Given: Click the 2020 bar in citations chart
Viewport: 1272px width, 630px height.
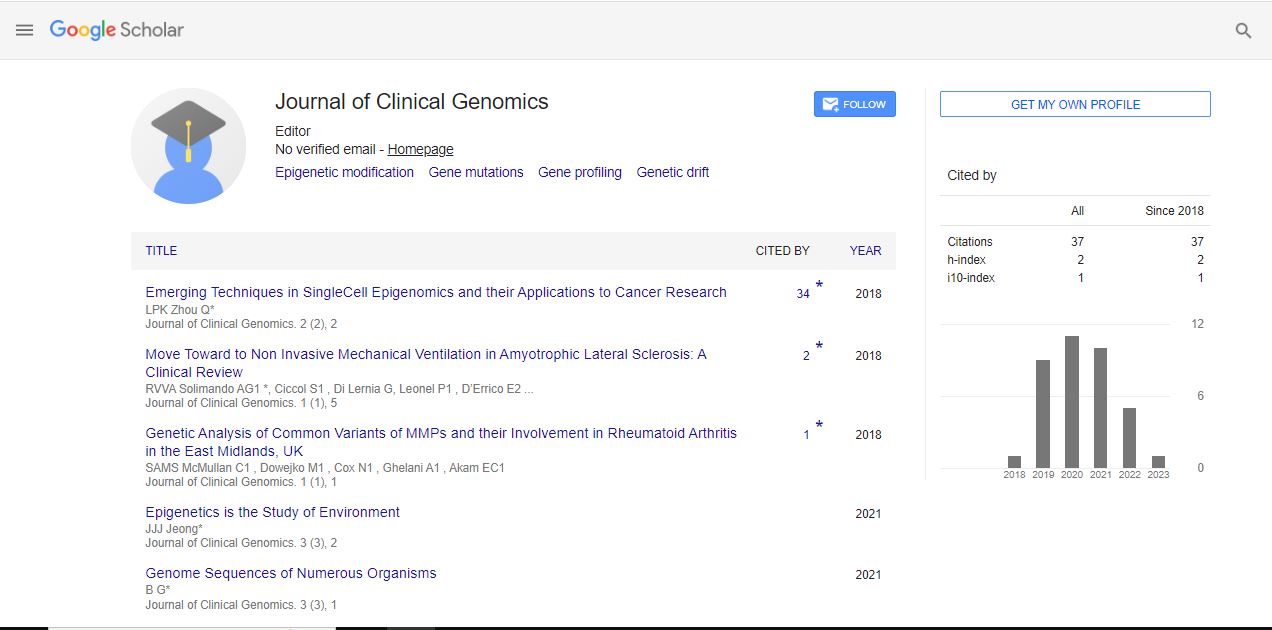Looking at the screenshot, I should coord(1072,402).
